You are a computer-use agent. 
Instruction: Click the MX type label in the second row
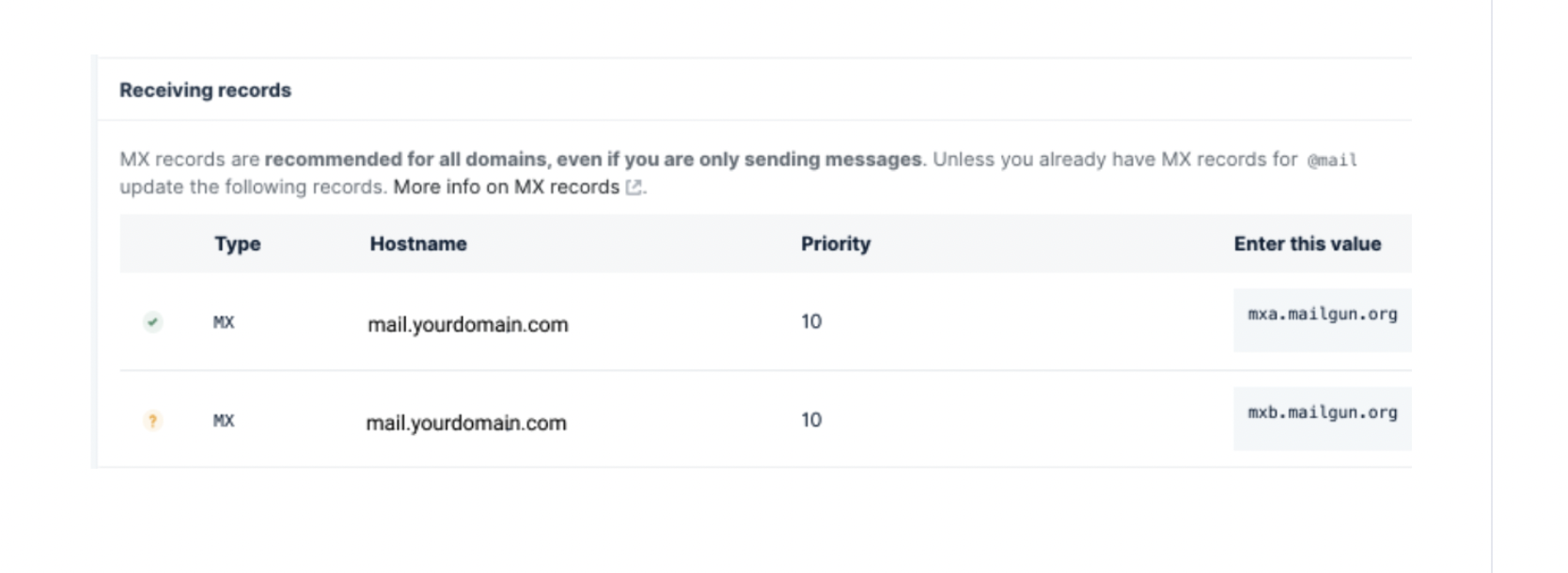click(x=223, y=421)
